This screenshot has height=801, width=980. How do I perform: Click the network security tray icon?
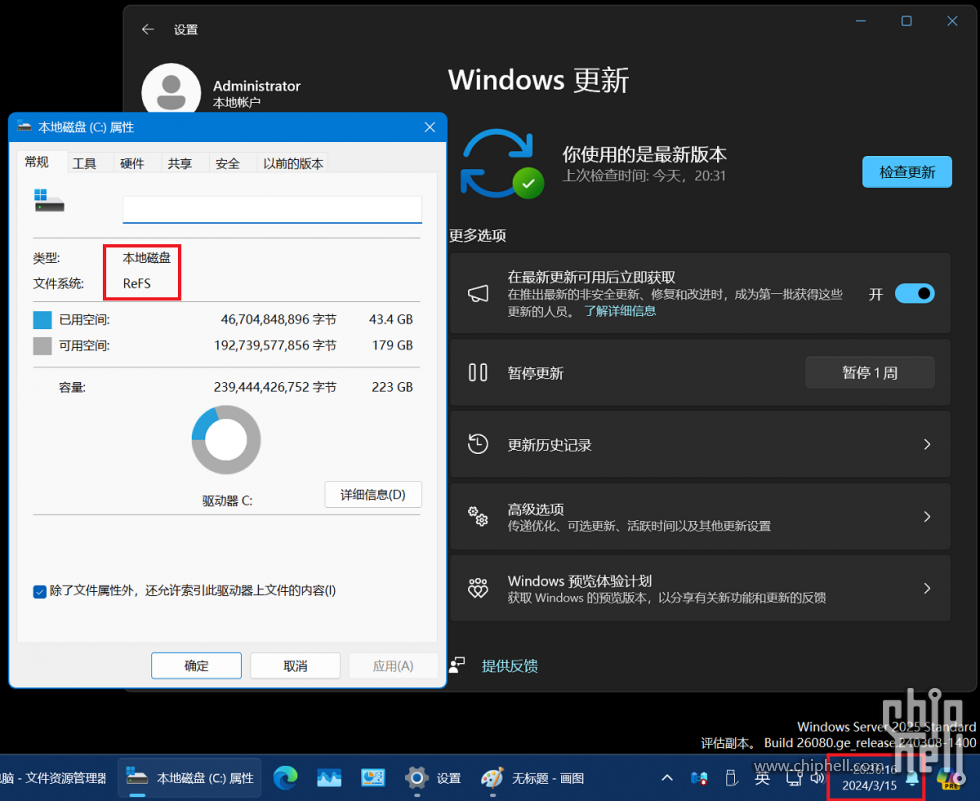699,779
